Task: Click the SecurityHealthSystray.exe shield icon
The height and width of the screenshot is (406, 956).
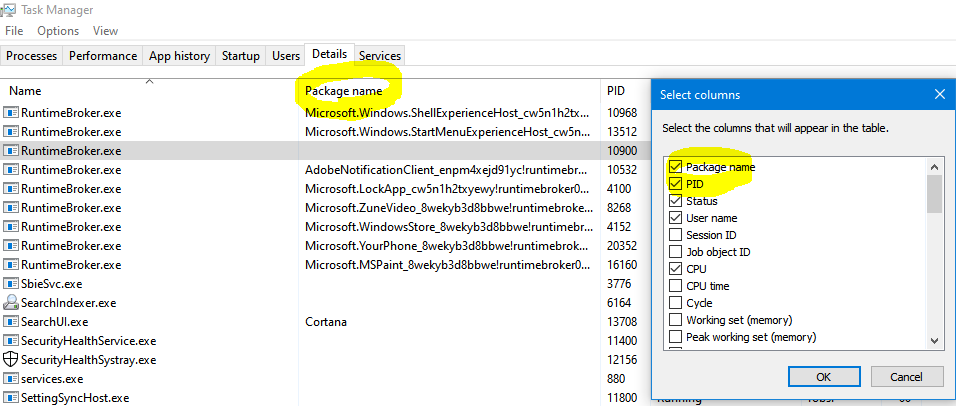Action: (11, 360)
